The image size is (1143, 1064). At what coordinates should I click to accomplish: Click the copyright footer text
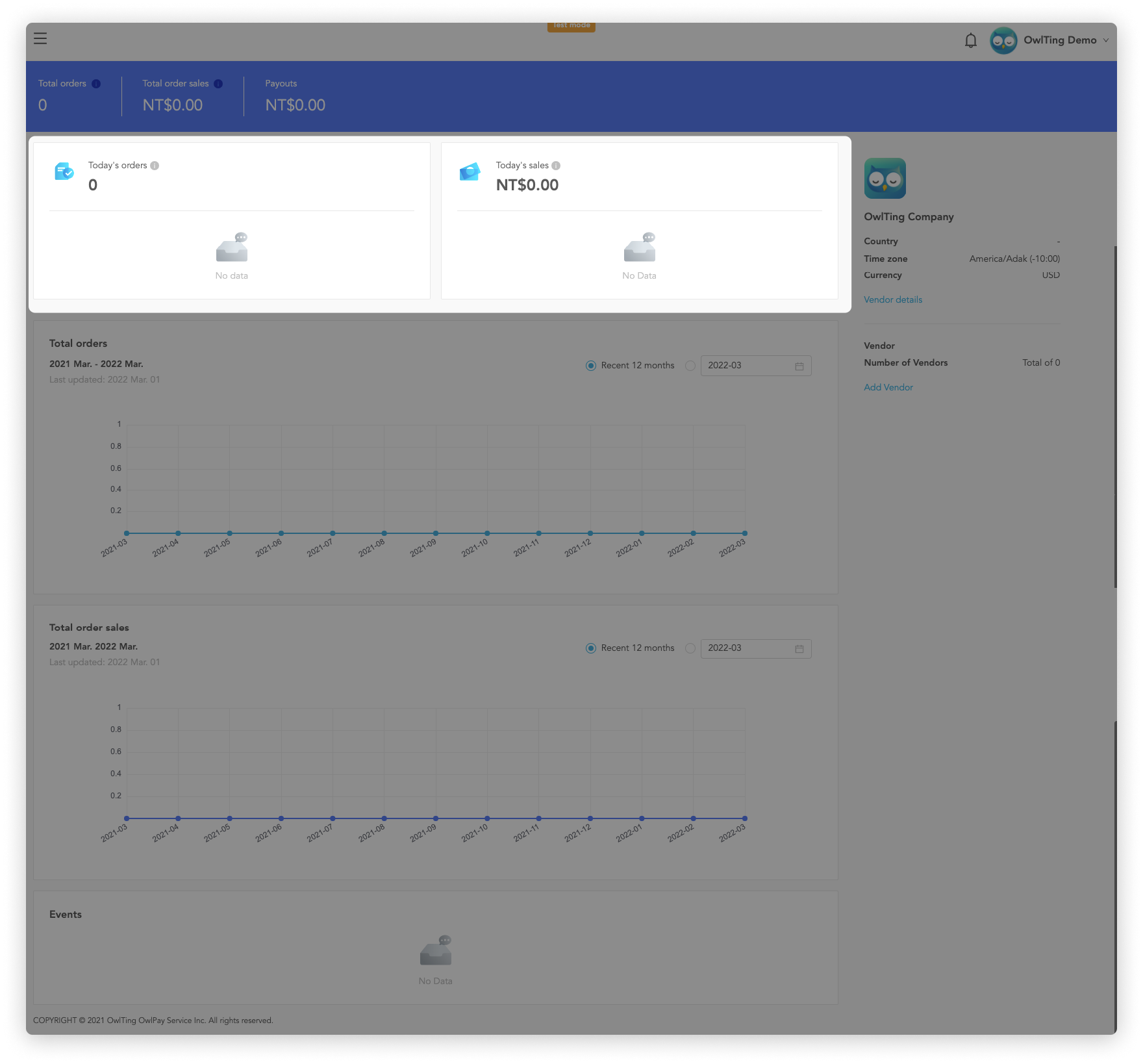pos(153,1020)
